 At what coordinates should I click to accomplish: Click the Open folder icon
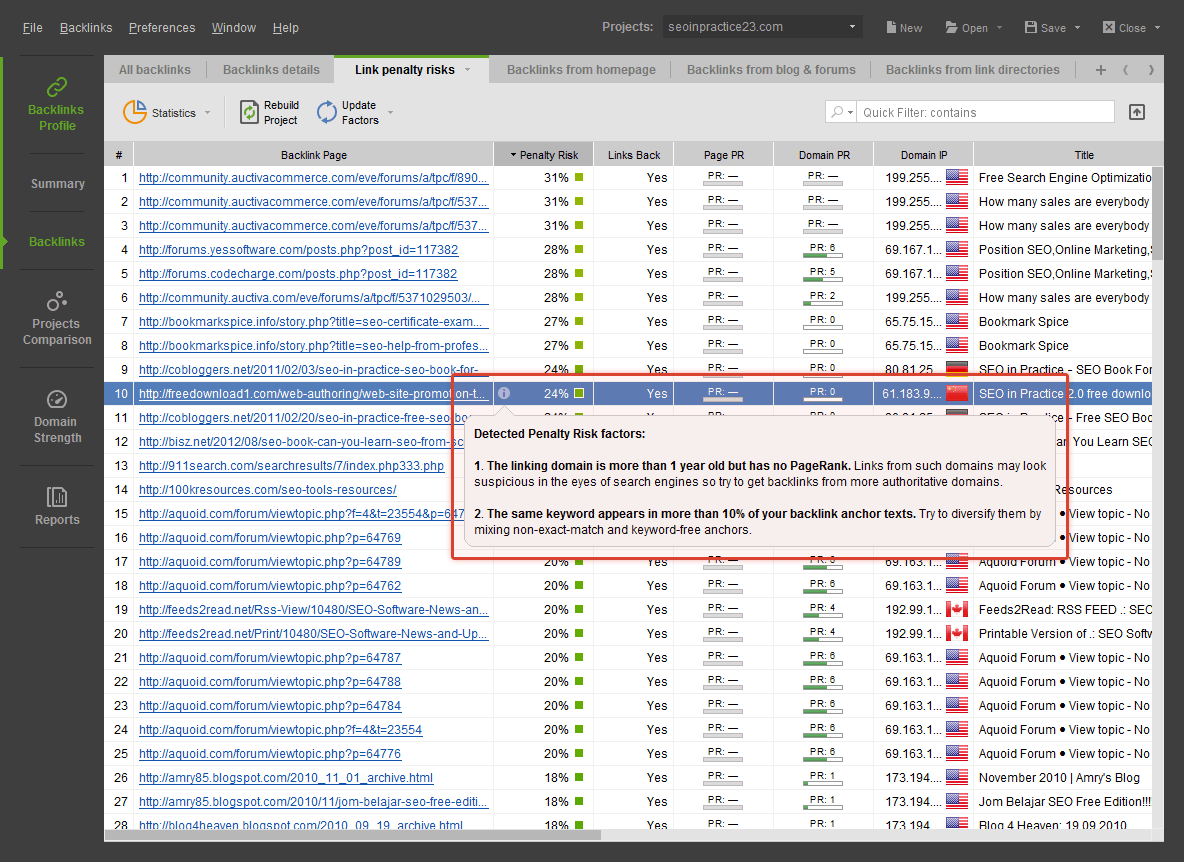[x=951, y=27]
